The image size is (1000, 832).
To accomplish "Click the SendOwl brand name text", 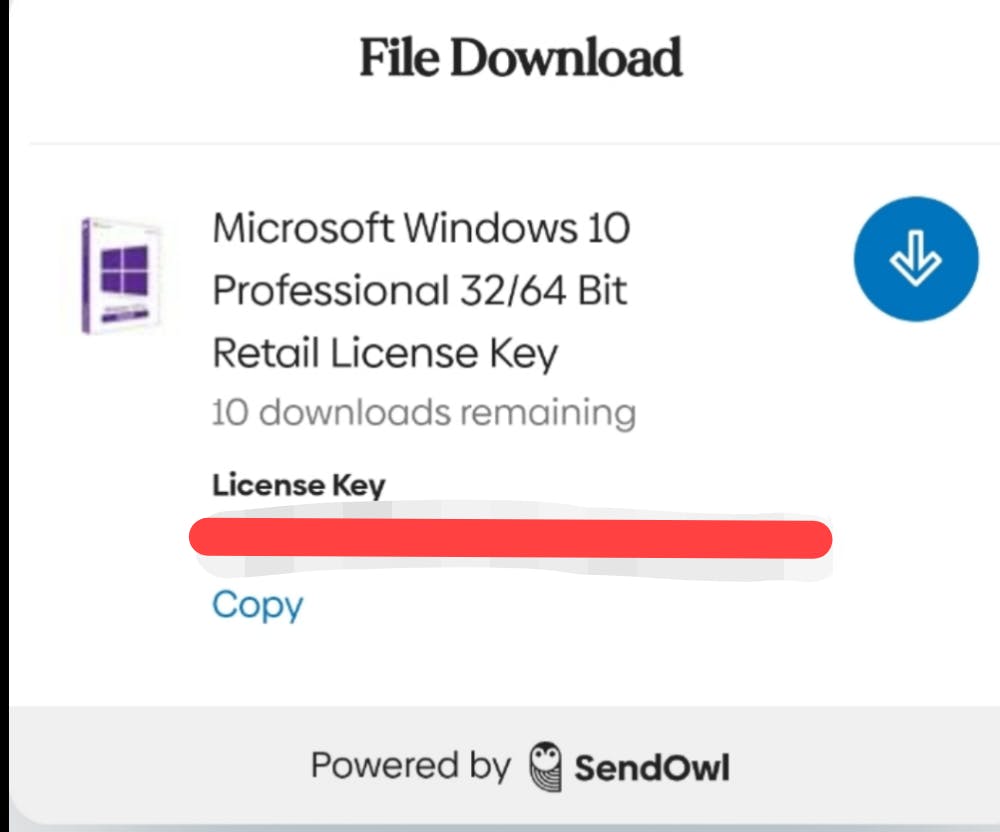I will coord(651,768).
